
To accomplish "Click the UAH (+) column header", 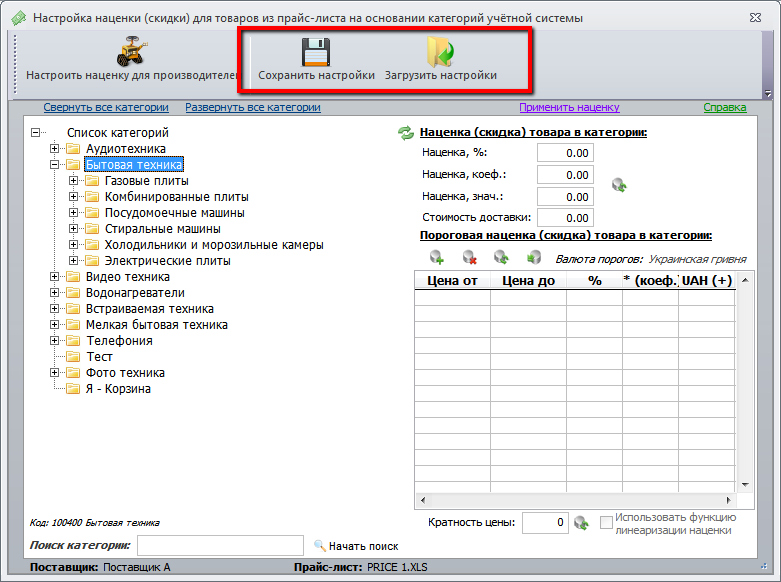I will (707, 281).
